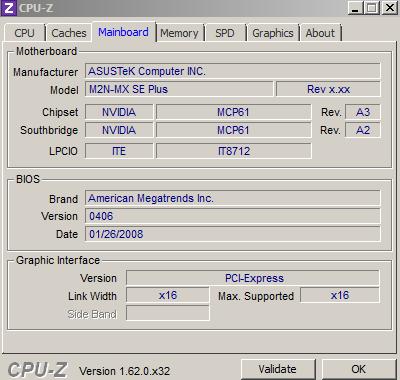Click the Graphic Interface Version label

pyautogui.click(x=98, y=278)
